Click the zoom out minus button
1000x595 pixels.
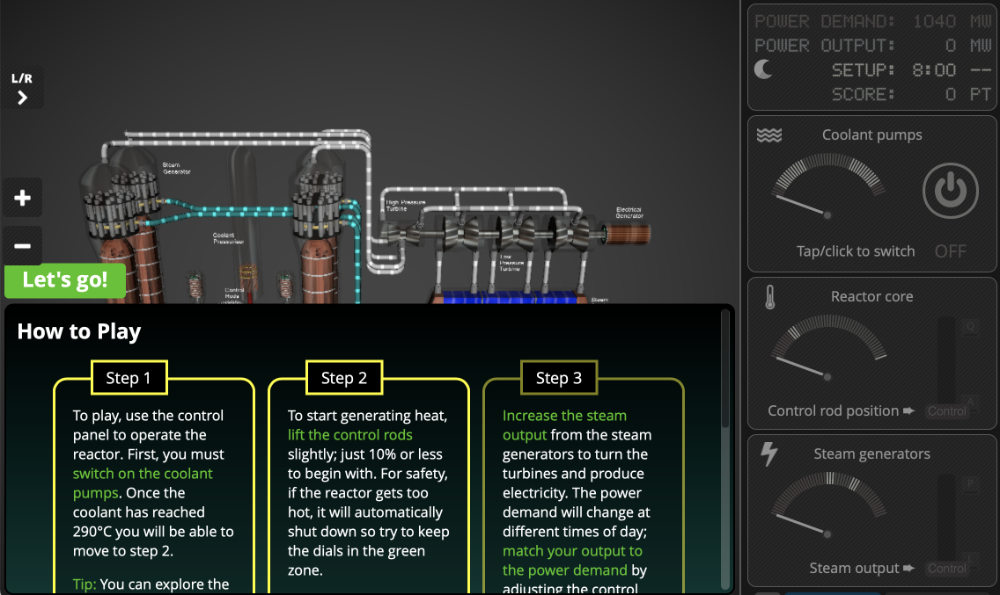coord(23,245)
